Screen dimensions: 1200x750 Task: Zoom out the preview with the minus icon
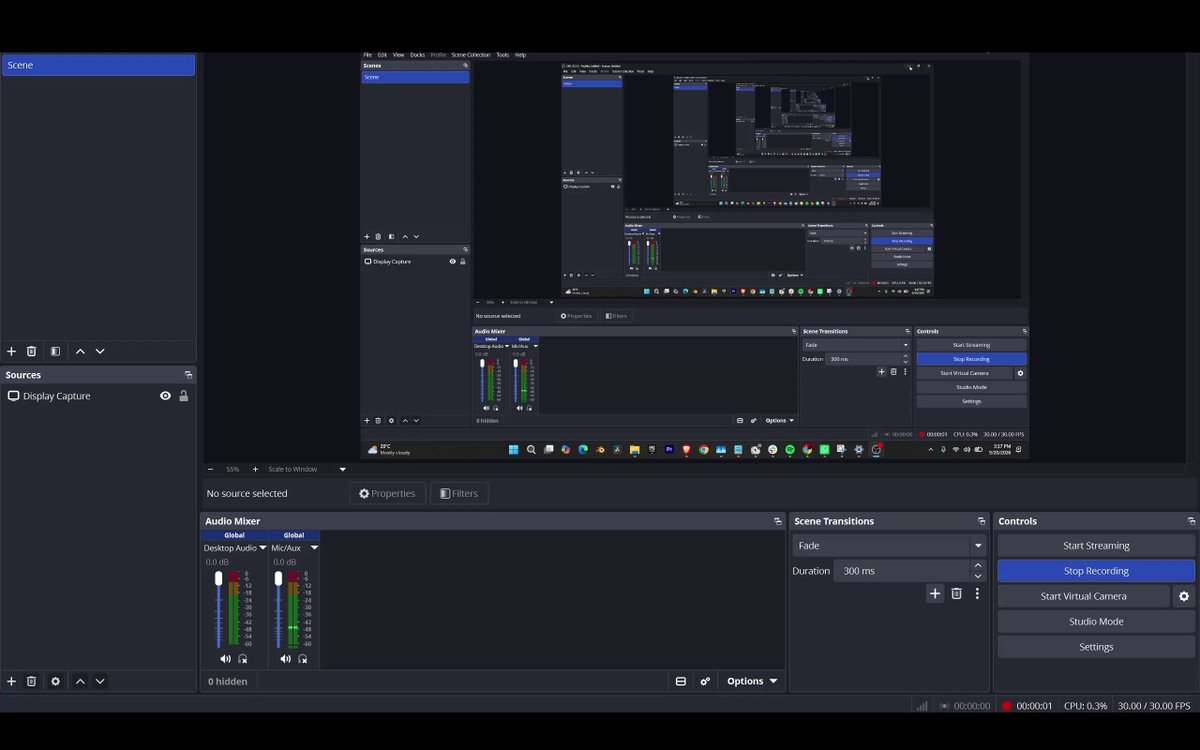coord(210,469)
